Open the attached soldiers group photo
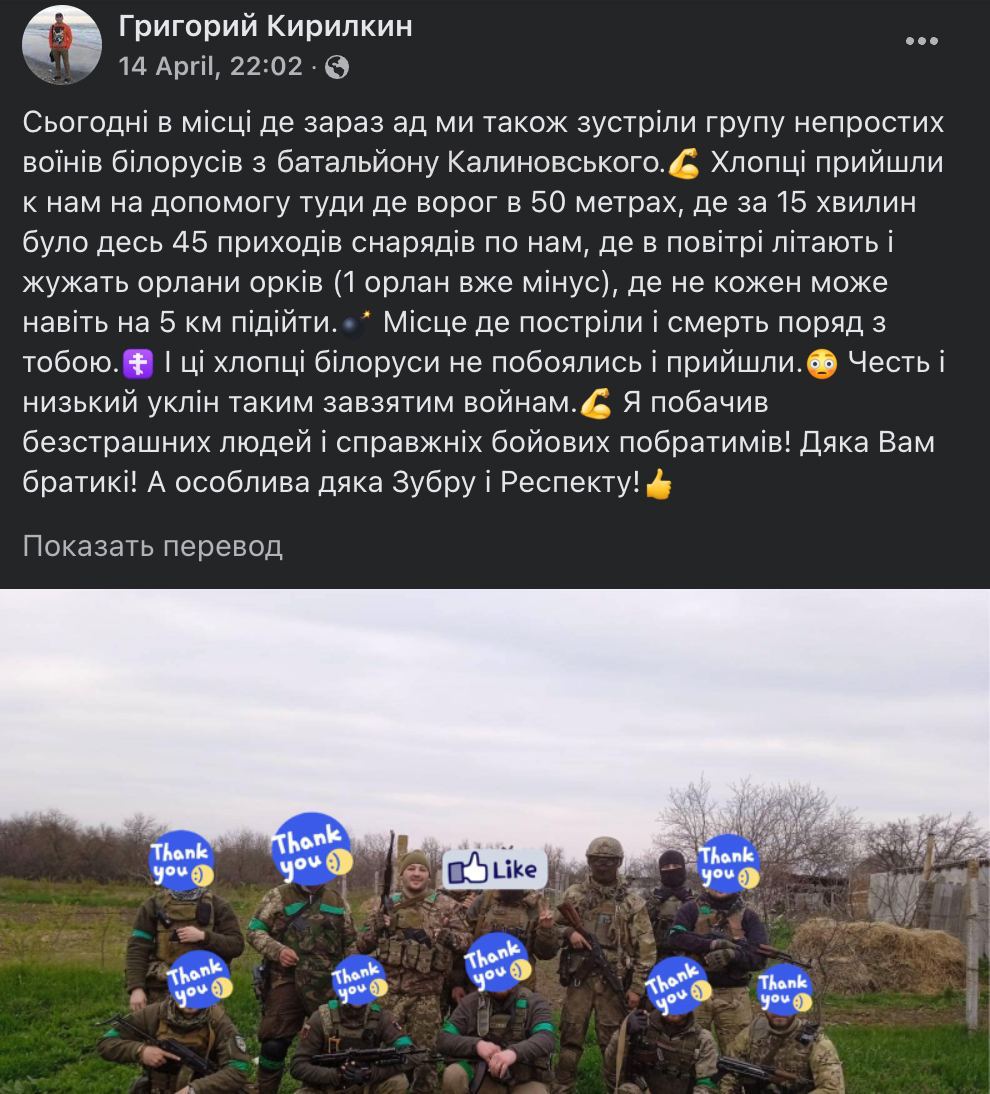The height and width of the screenshot is (1094, 990). click(495, 841)
